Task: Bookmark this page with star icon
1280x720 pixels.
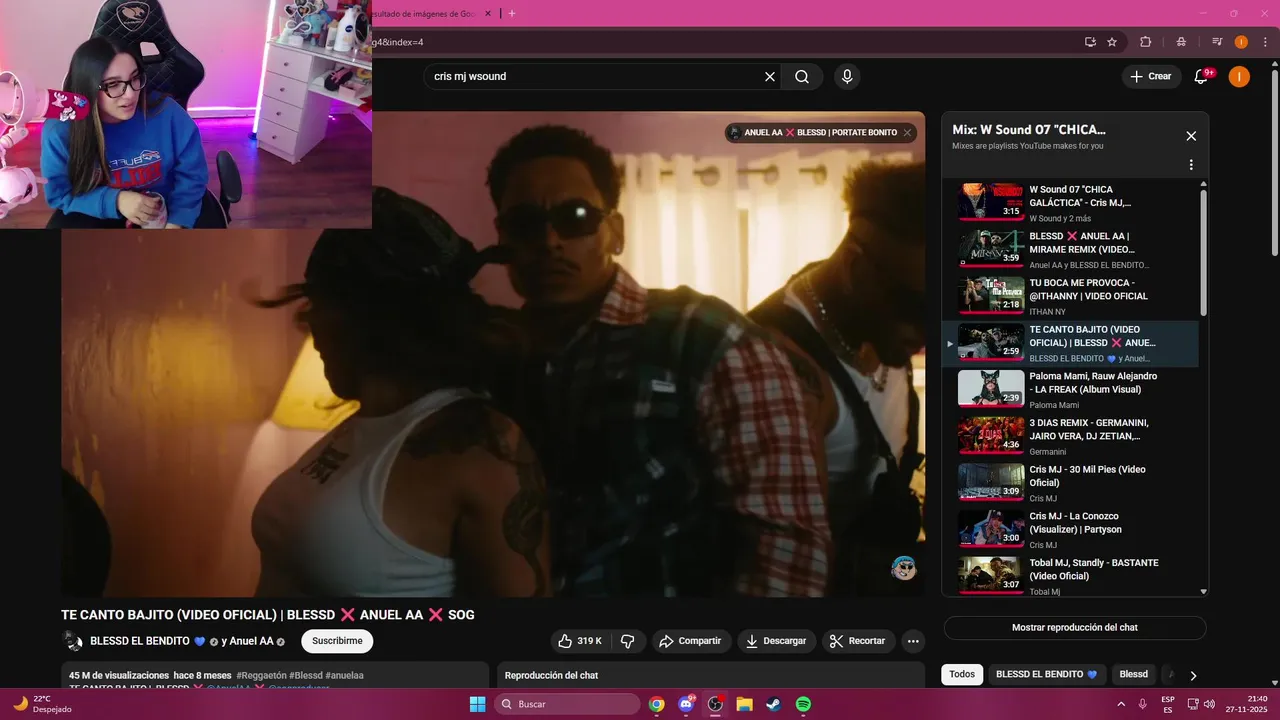Action: pyautogui.click(x=1112, y=42)
